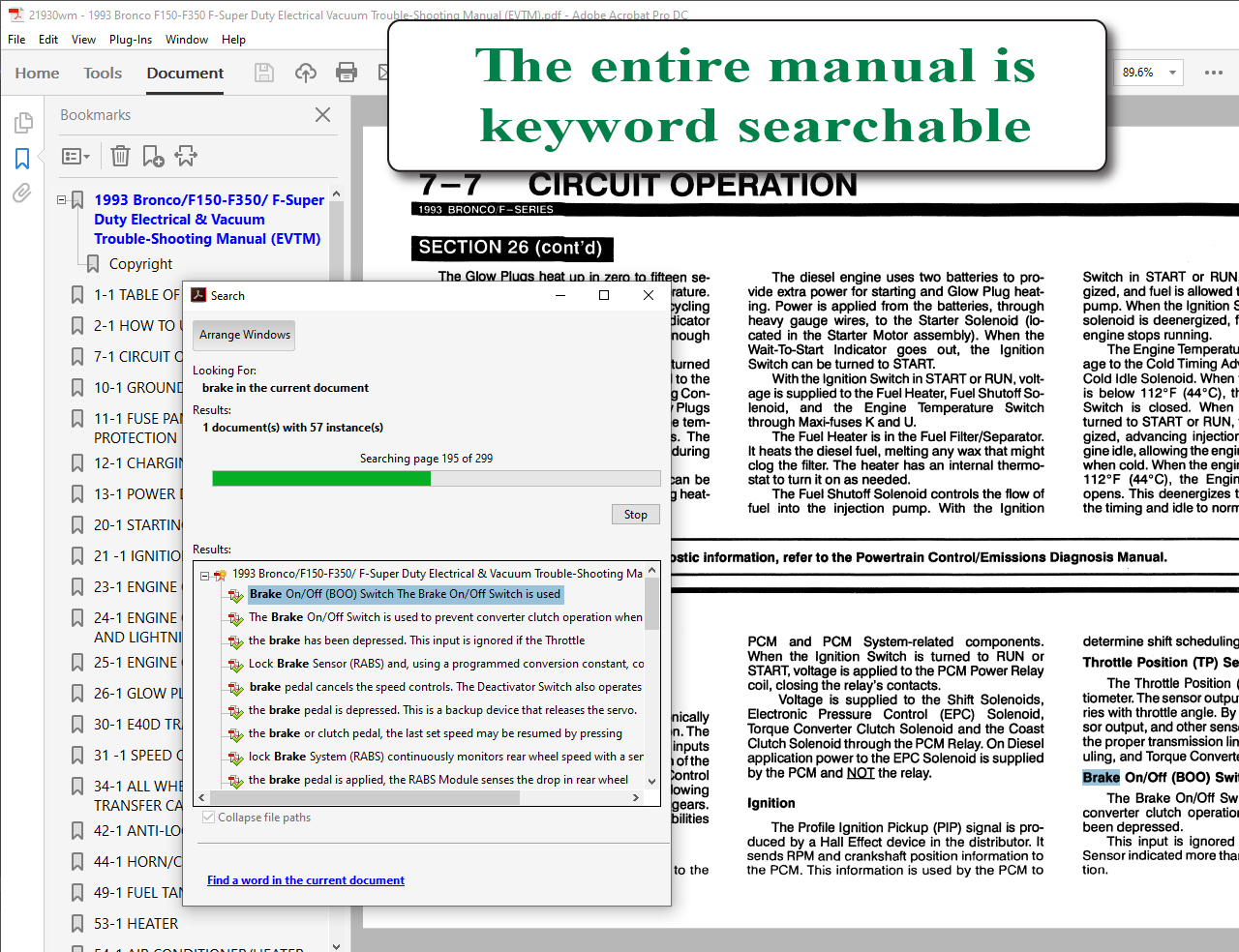Viewport: 1239px width, 952px height.
Task: Click Find a word in current document link
Action: tap(306, 880)
